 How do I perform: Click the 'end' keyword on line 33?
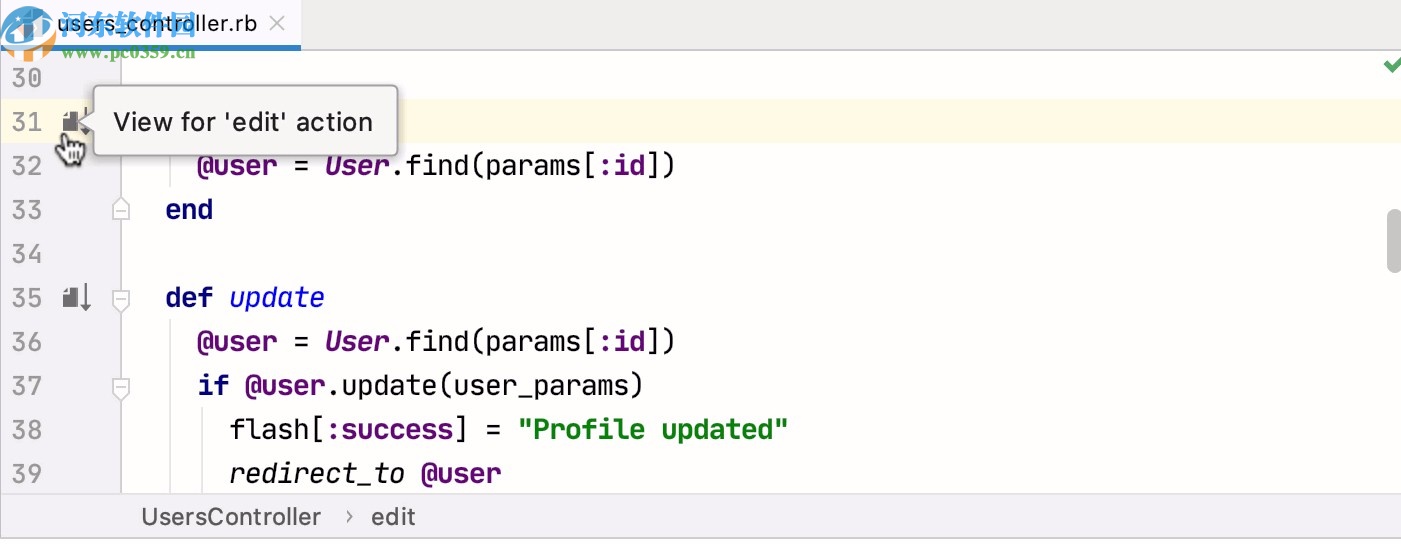(x=189, y=210)
